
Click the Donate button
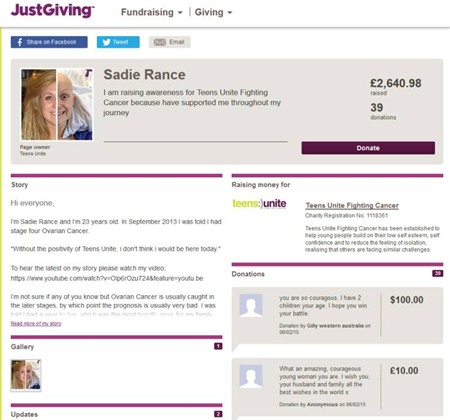tap(368, 148)
